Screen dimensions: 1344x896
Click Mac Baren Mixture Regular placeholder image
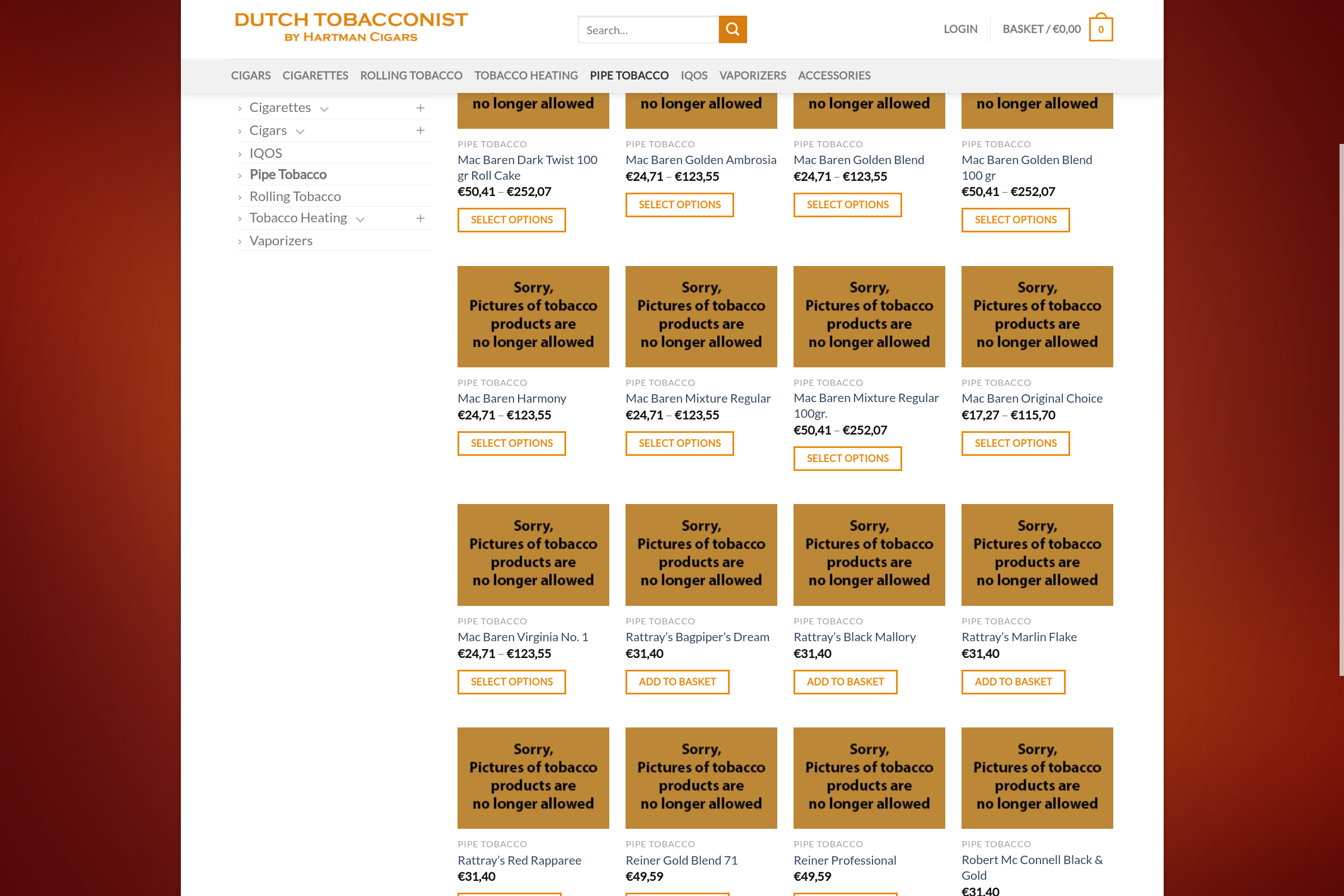(x=701, y=316)
